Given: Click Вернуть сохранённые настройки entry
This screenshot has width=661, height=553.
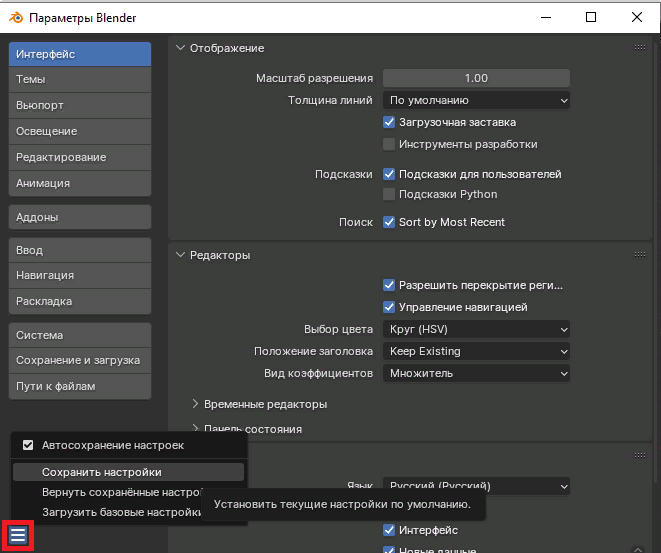Looking at the screenshot, I should 122,492.
